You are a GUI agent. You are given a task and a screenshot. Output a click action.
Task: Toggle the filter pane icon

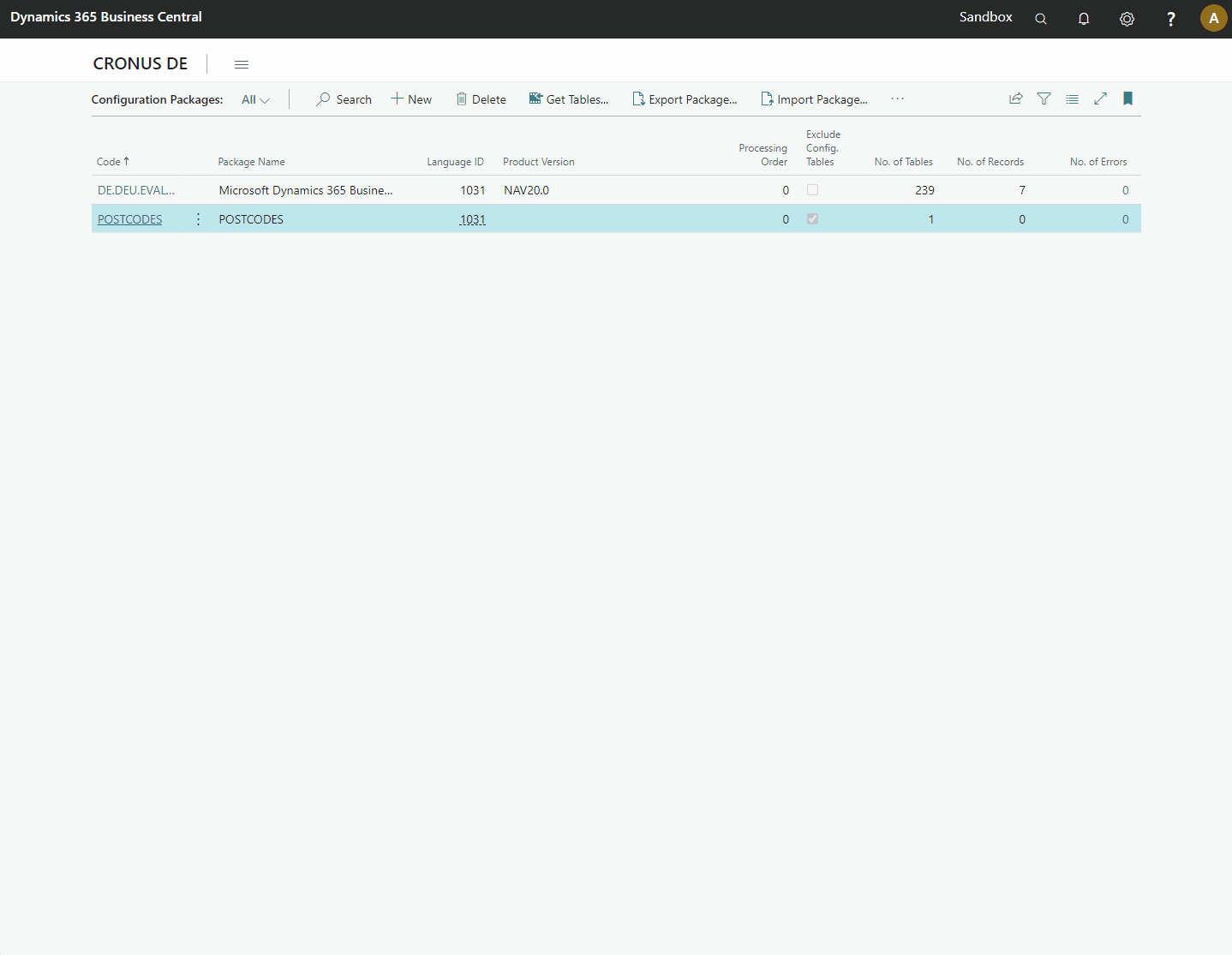click(1044, 98)
